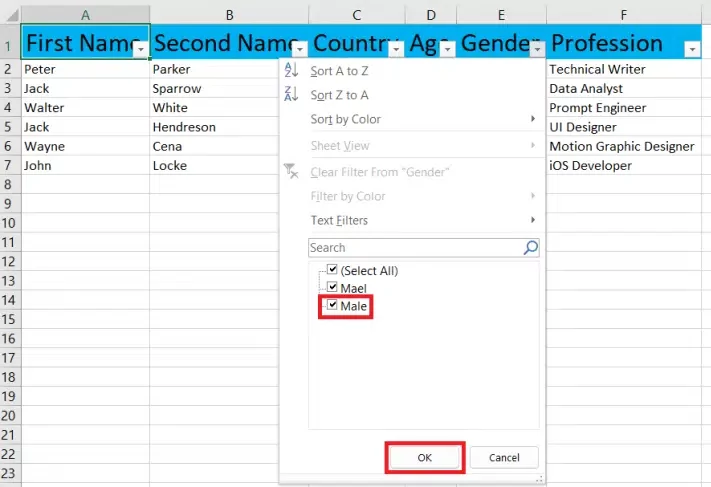711x487 pixels.
Task: Open the Second Name filter dropdown
Action: click(x=299, y=49)
